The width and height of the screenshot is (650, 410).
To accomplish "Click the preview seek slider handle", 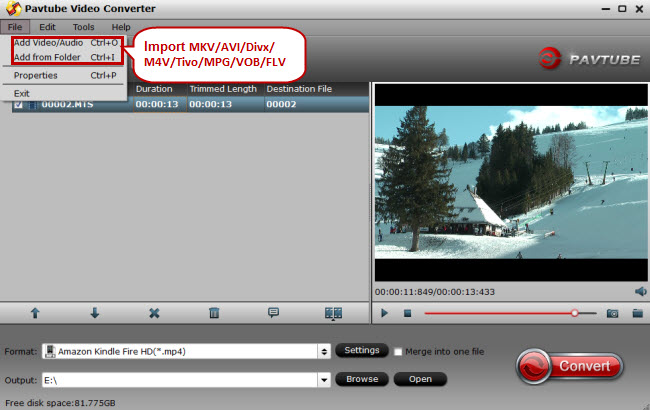I will tap(575, 313).
